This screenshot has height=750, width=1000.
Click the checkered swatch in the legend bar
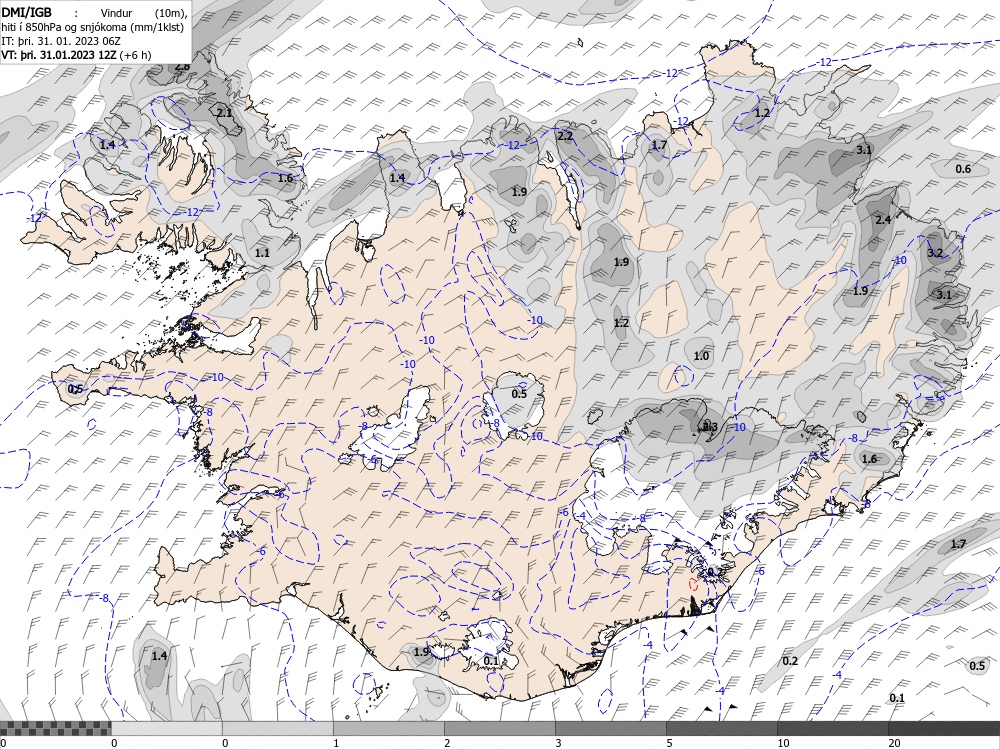coord(55,728)
